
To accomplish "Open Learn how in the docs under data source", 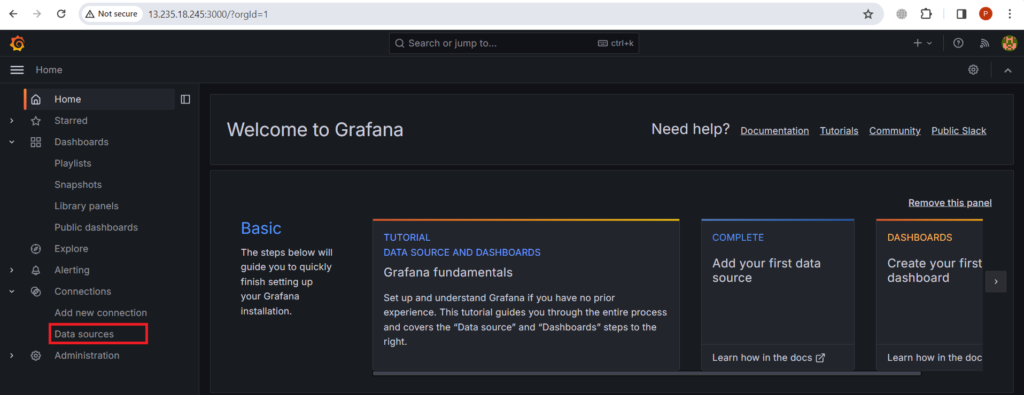I will [769, 358].
